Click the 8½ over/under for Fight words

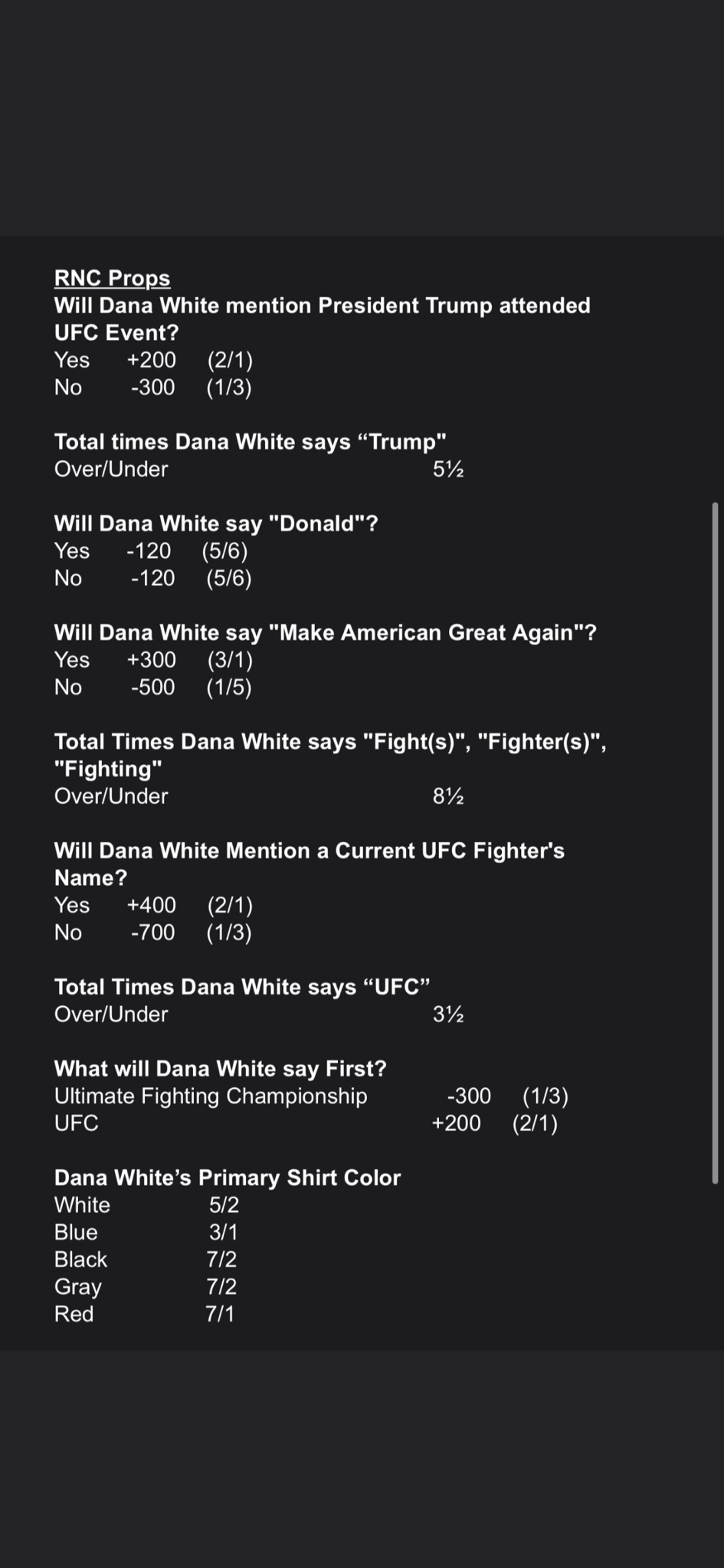coord(448,797)
